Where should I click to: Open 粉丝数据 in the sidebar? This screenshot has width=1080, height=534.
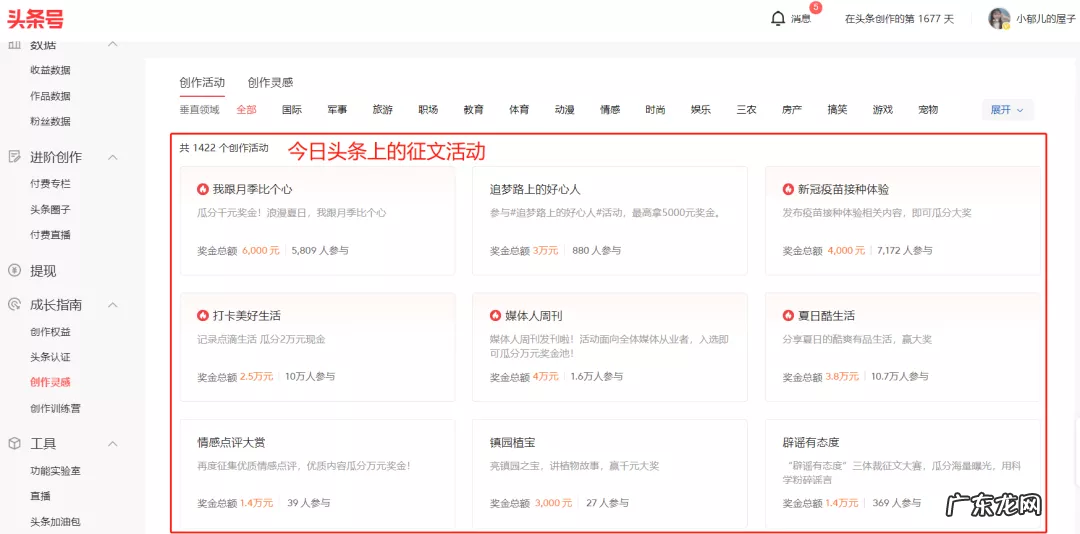coord(50,121)
